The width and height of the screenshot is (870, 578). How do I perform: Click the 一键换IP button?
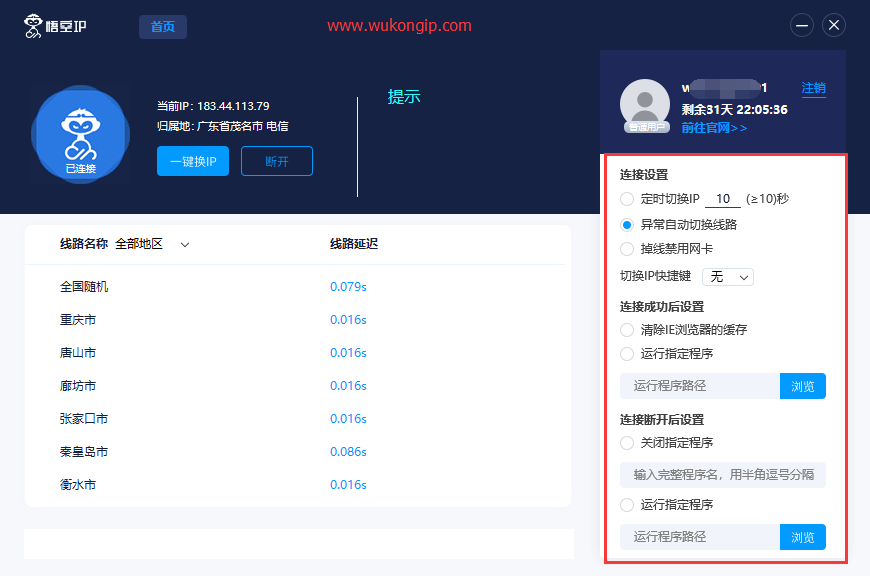(x=193, y=161)
